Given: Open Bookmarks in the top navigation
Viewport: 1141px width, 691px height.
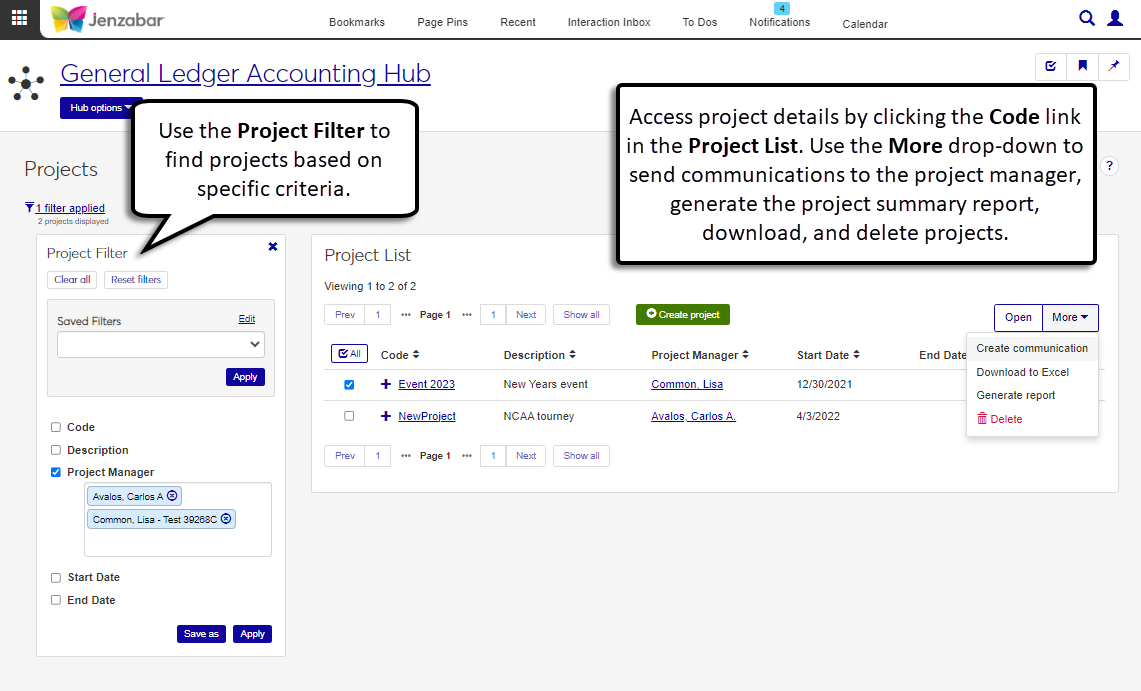Looking at the screenshot, I should click(357, 22).
